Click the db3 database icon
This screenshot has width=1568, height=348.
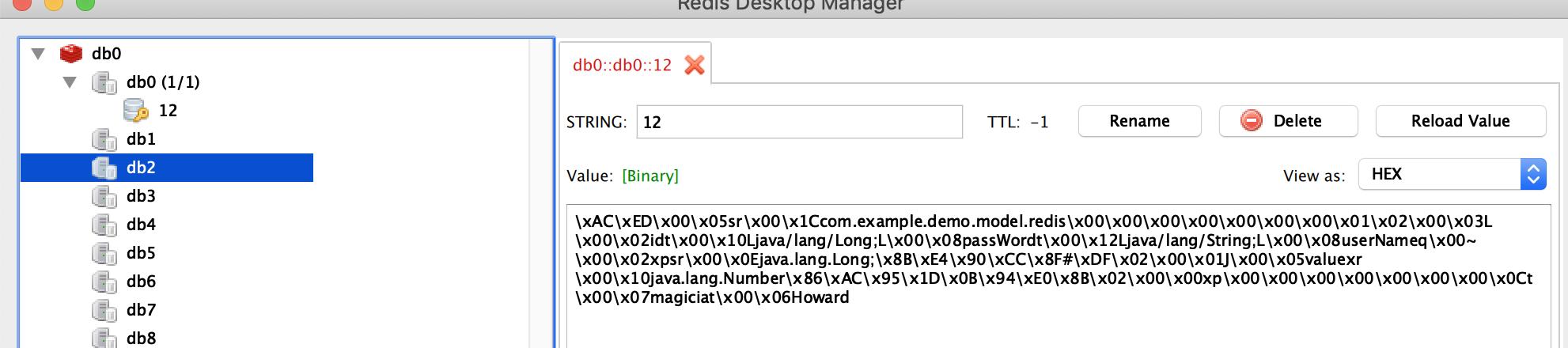pyautogui.click(x=104, y=196)
